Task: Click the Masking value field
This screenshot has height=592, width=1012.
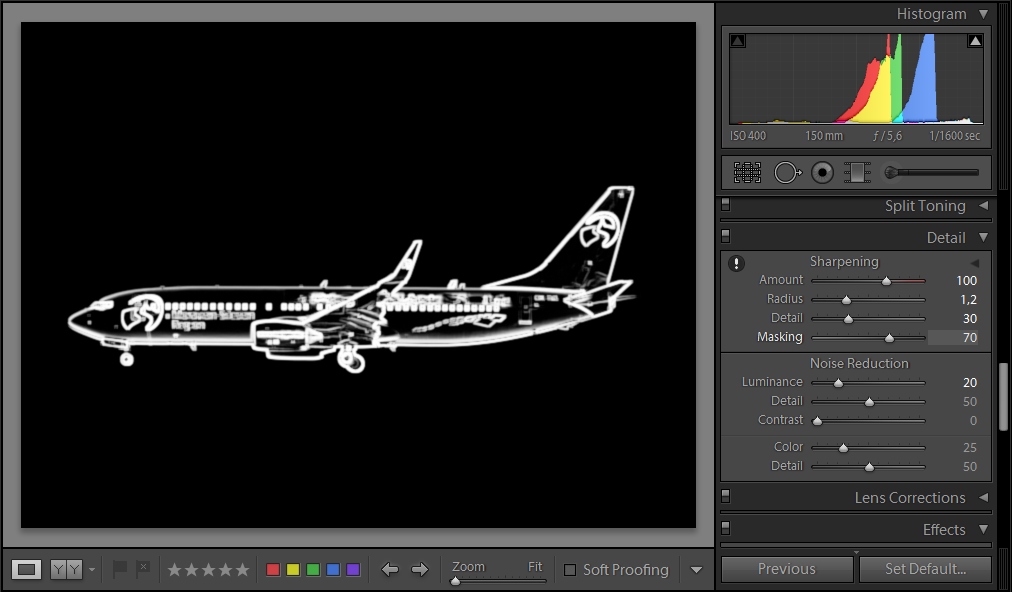Action: click(x=957, y=338)
